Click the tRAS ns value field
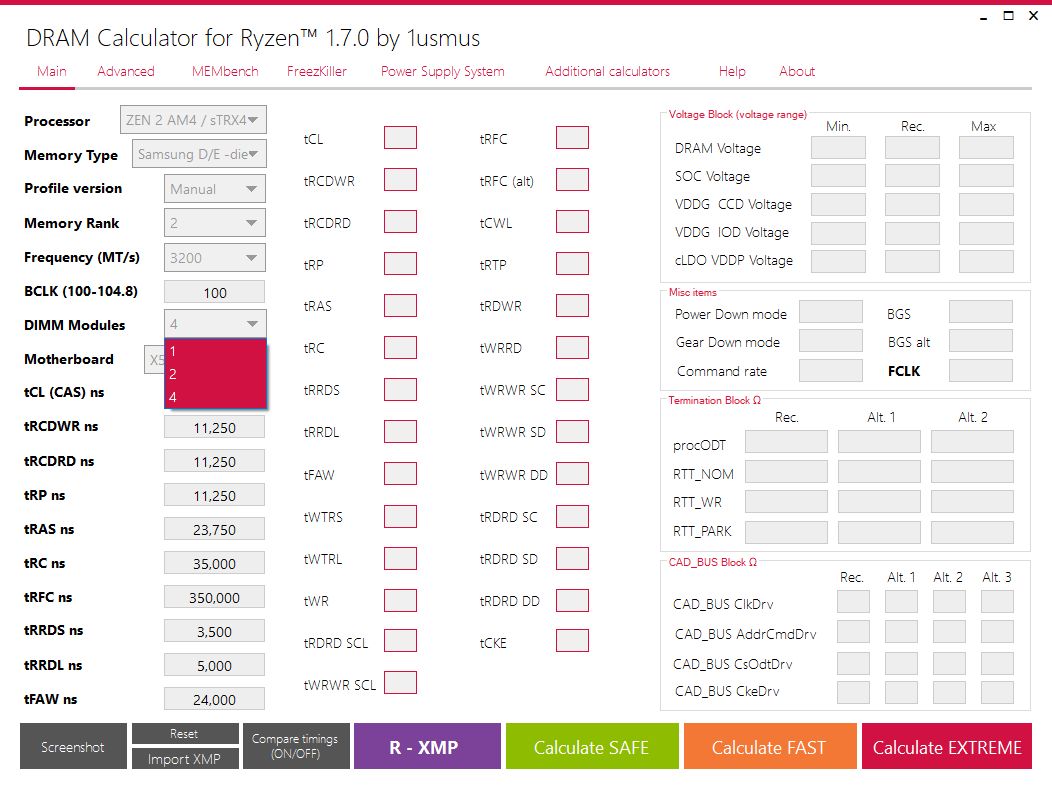The image size is (1052, 790). pos(215,530)
